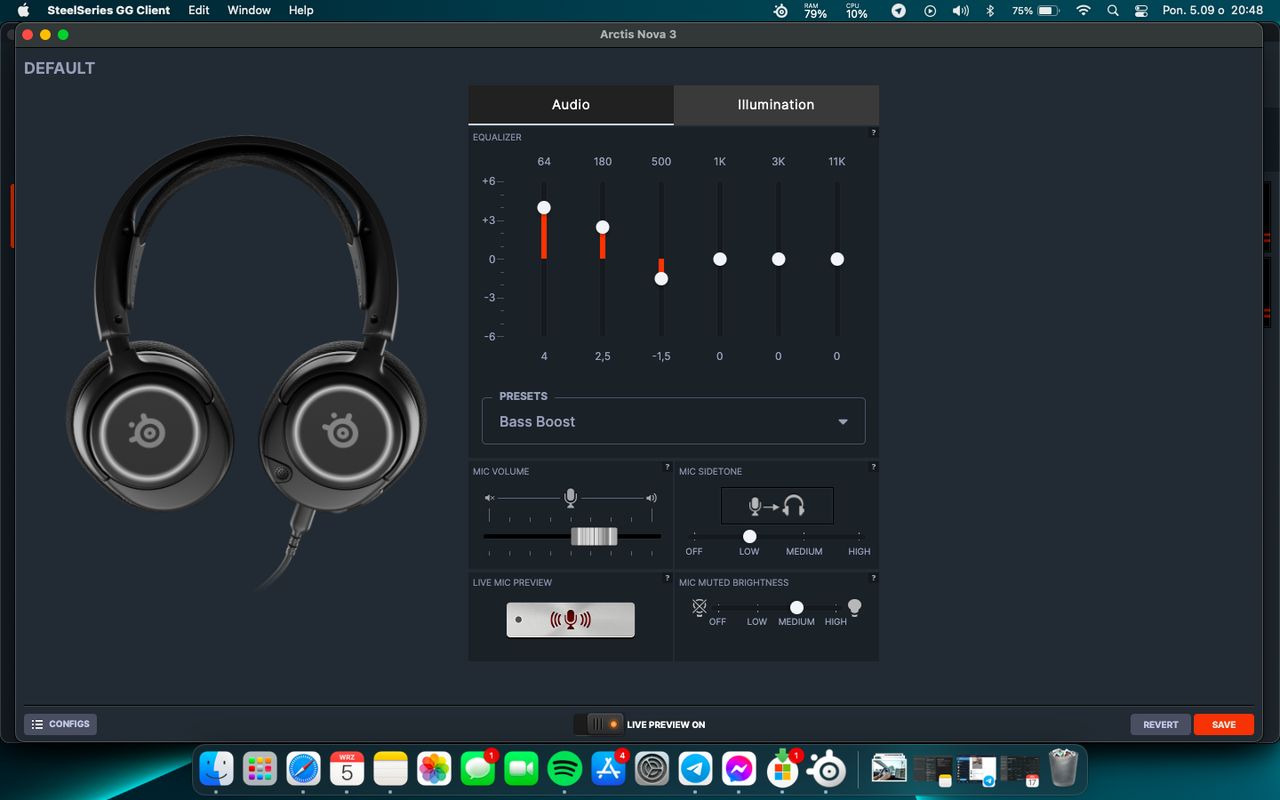Screen dimensions: 1280x800
Task: Open Wi-Fi menu bar icon
Action: (1083, 11)
